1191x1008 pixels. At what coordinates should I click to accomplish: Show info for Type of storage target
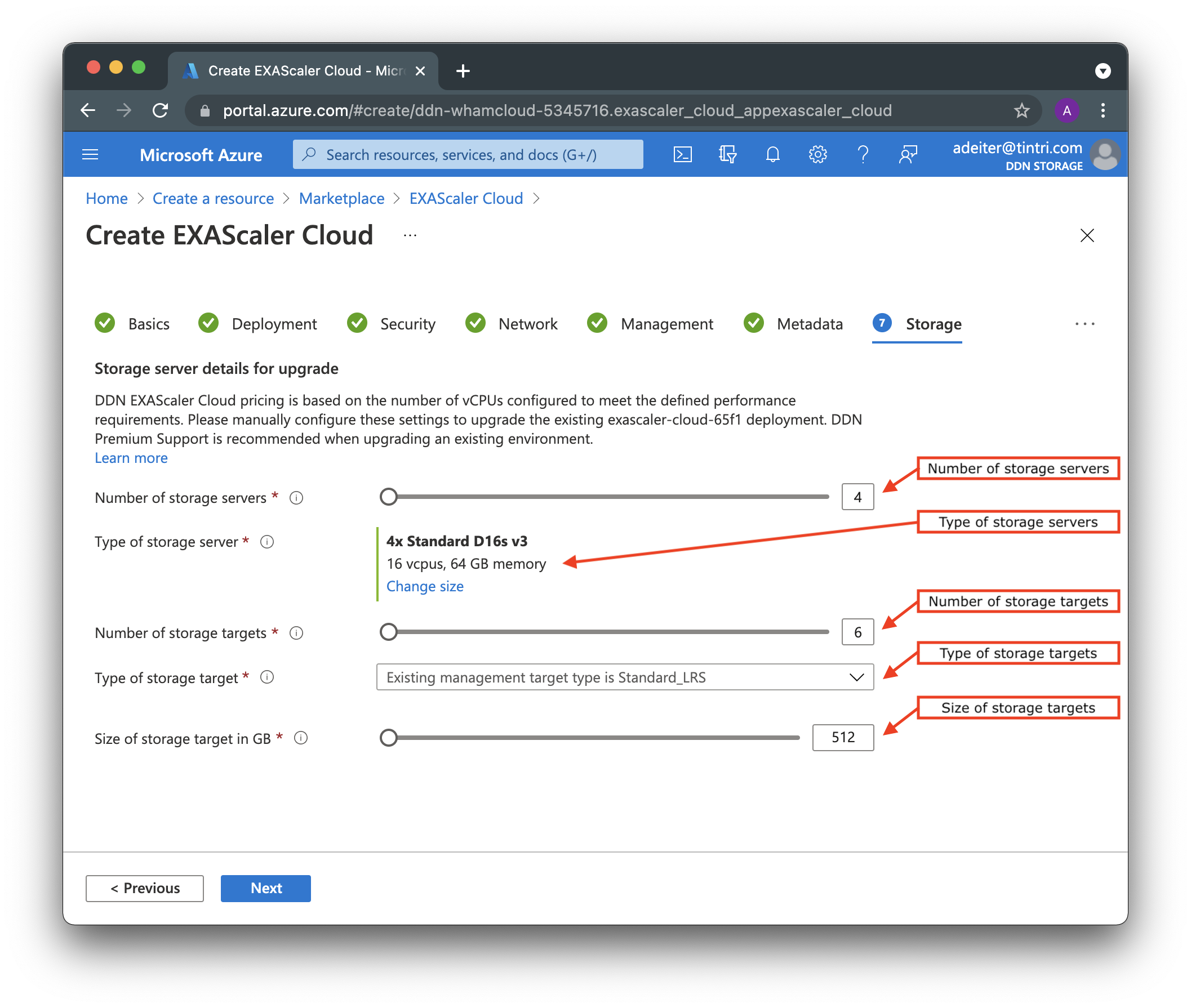(267, 677)
